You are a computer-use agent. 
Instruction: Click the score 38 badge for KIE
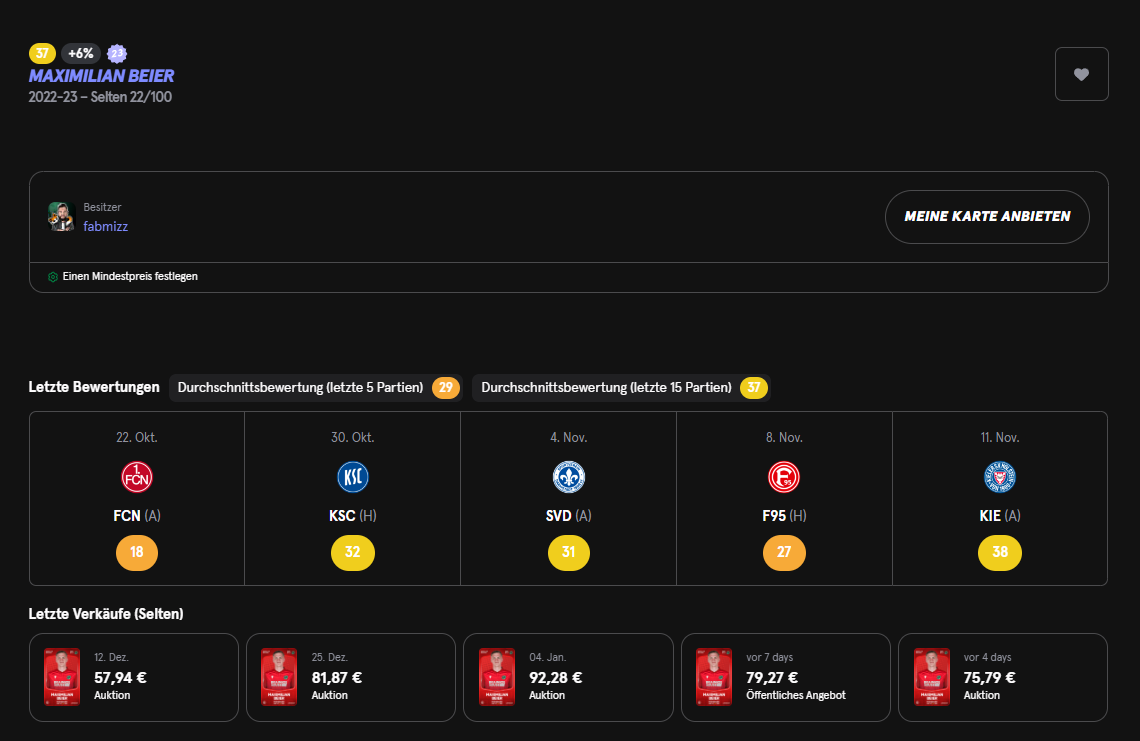click(999, 553)
